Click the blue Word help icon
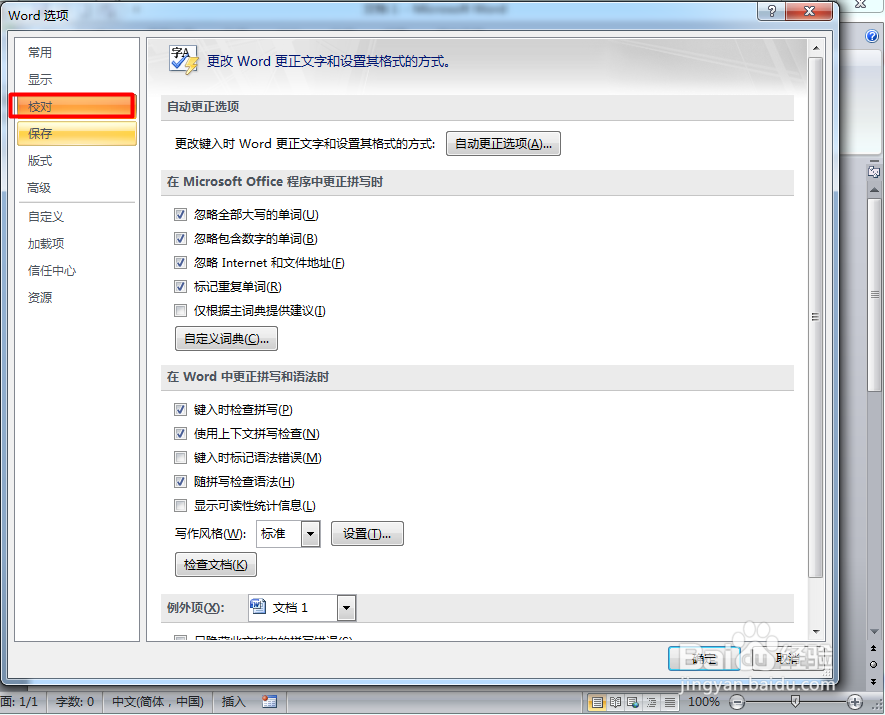Image resolution: width=885 pixels, height=715 pixels. click(x=871, y=37)
